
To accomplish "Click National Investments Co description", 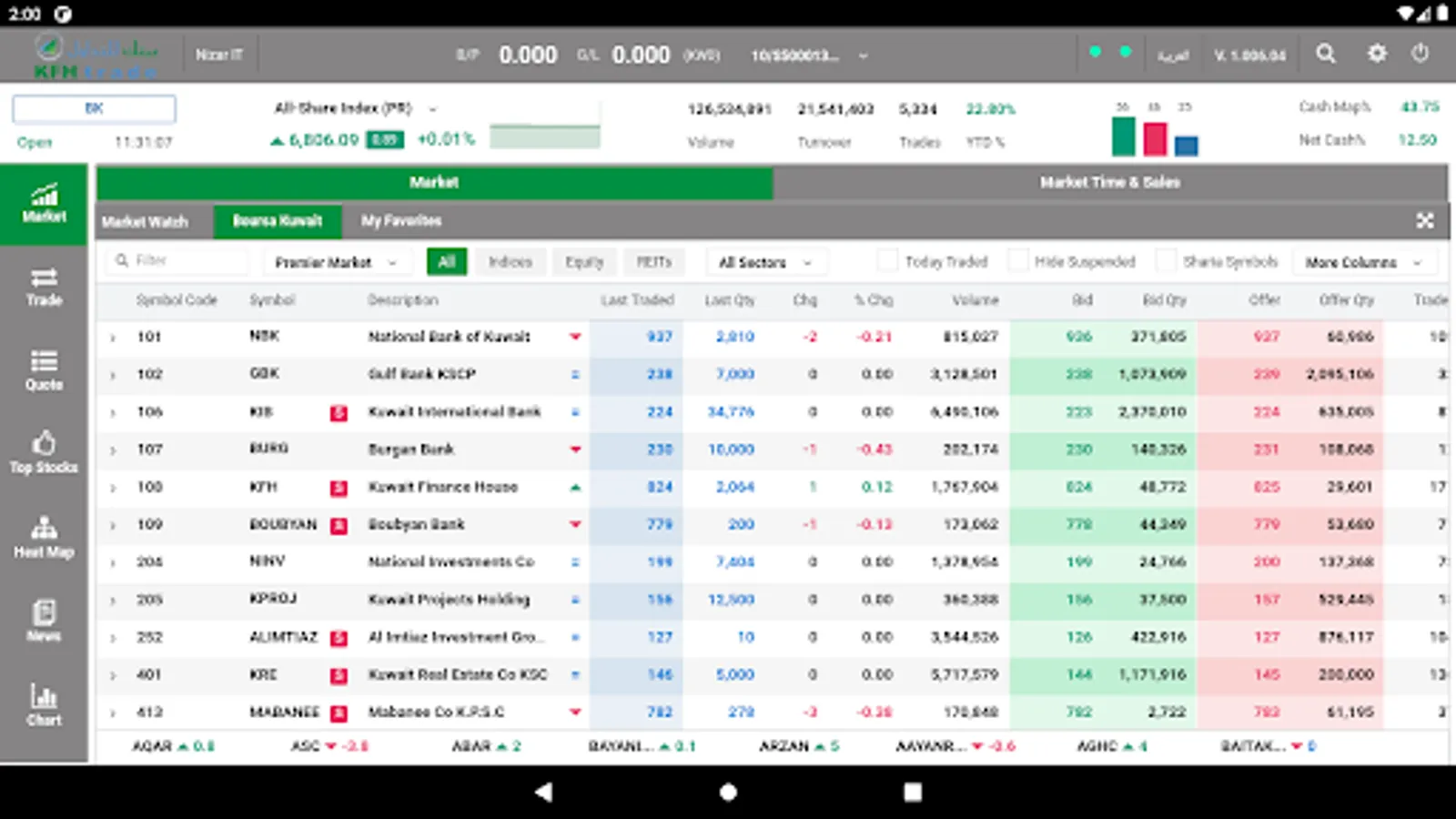I will (450, 562).
